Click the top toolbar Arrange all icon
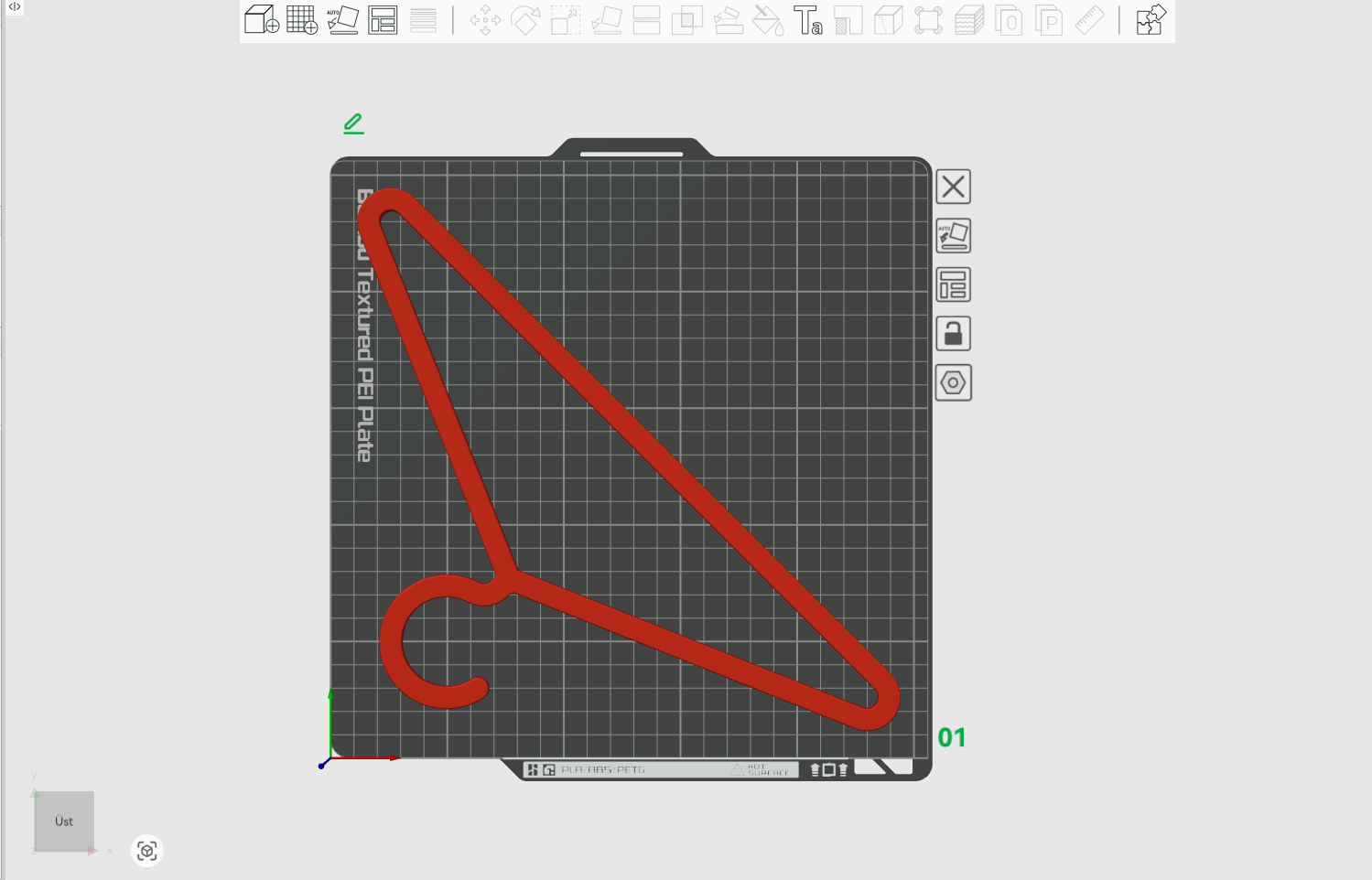 click(x=383, y=20)
